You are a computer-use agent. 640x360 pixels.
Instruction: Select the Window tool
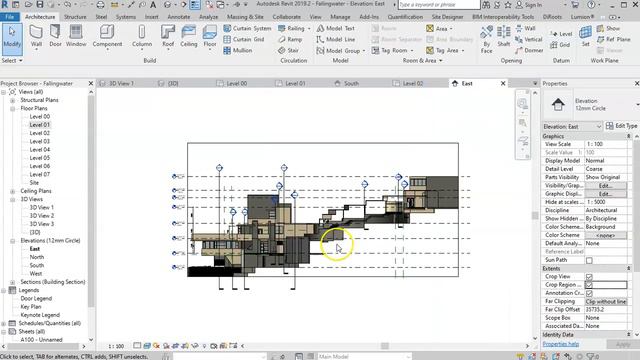click(x=76, y=37)
